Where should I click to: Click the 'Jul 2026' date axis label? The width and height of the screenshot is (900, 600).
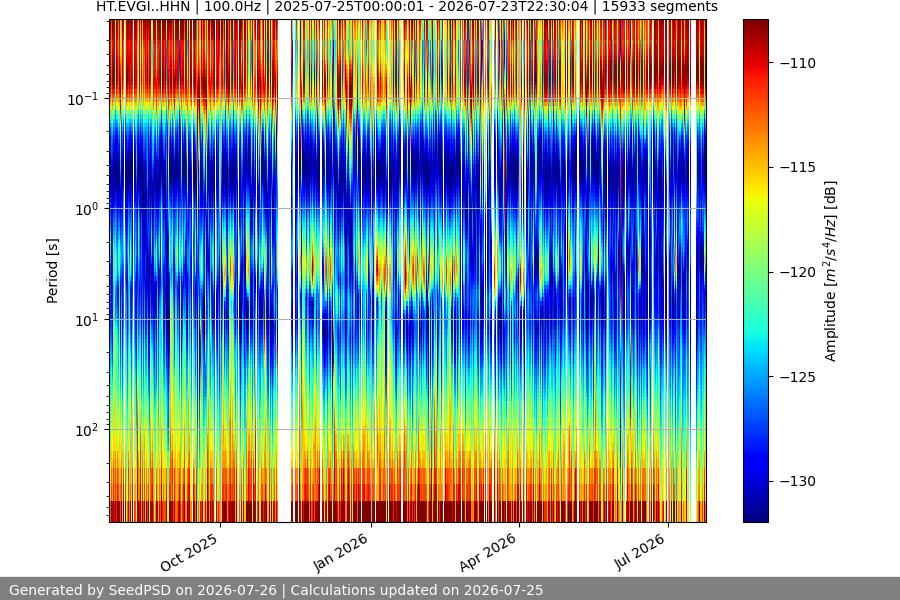(640, 552)
